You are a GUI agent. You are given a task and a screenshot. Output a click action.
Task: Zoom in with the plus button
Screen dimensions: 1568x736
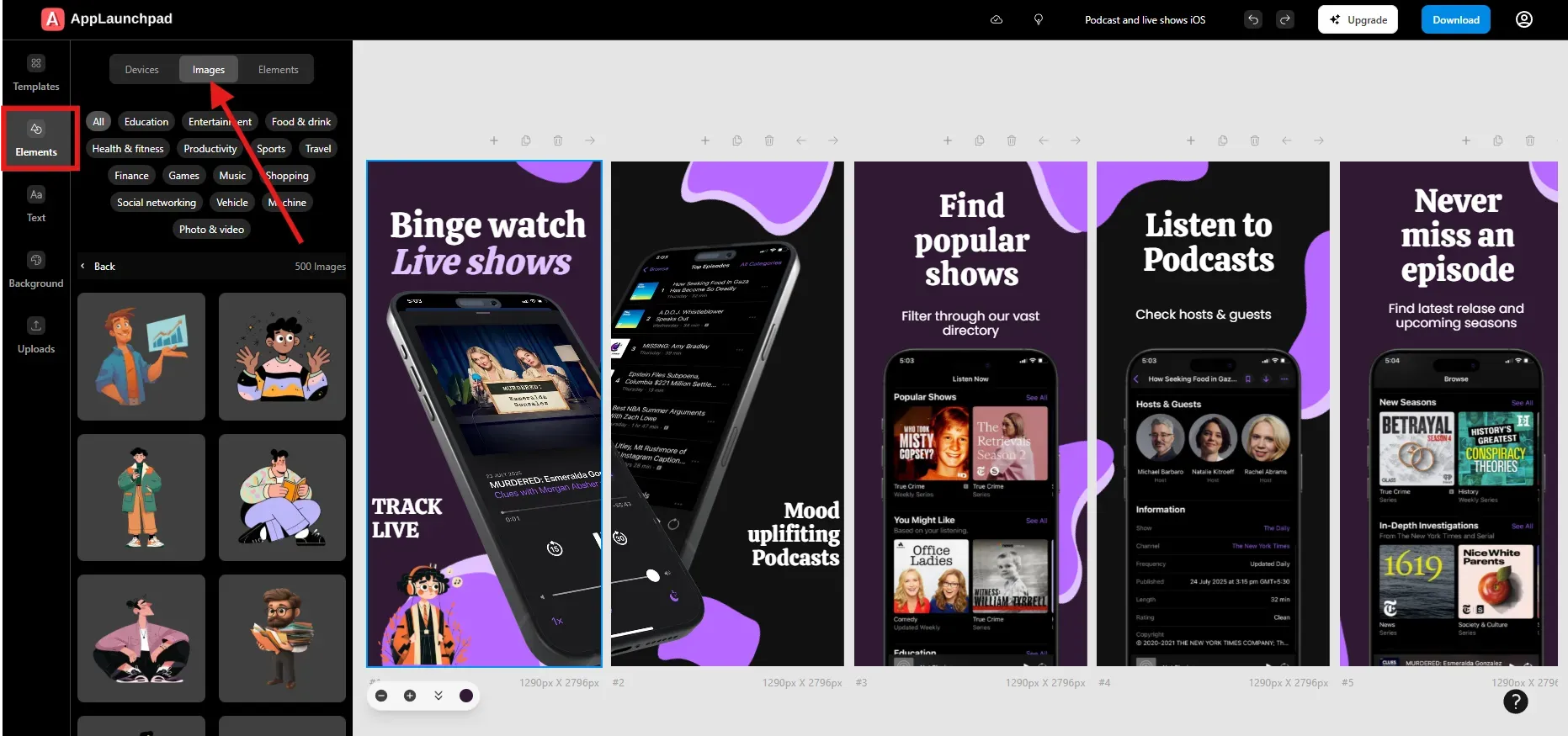(410, 696)
